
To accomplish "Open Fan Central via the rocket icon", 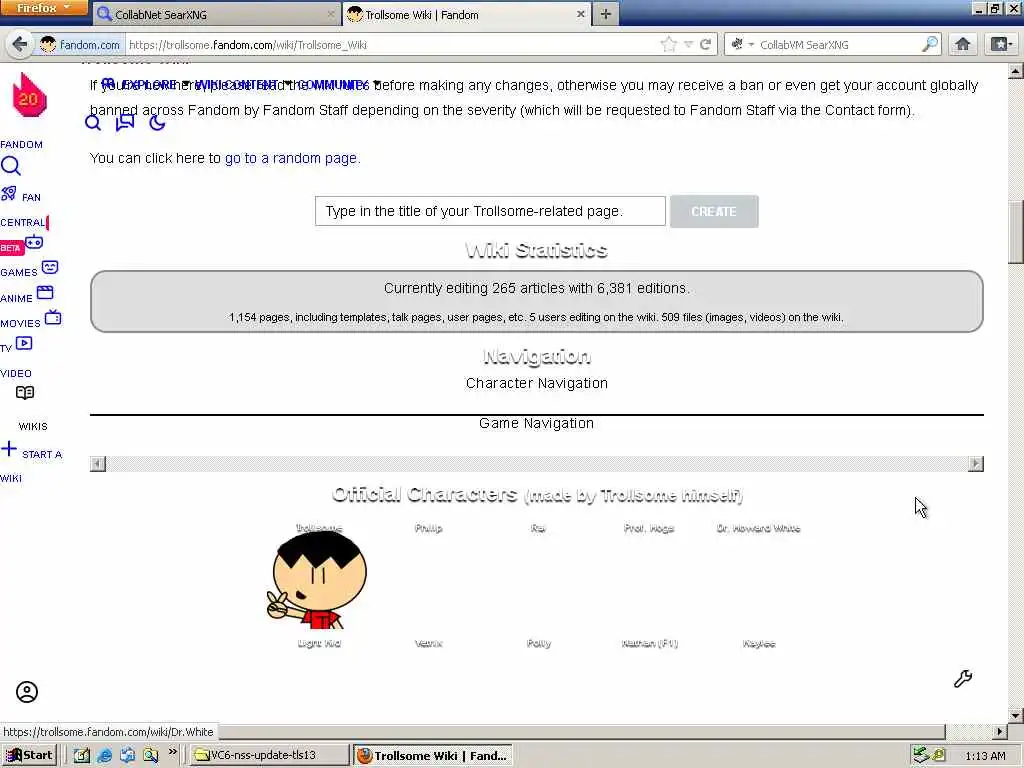I will pyautogui.click(x=8, y=193).
